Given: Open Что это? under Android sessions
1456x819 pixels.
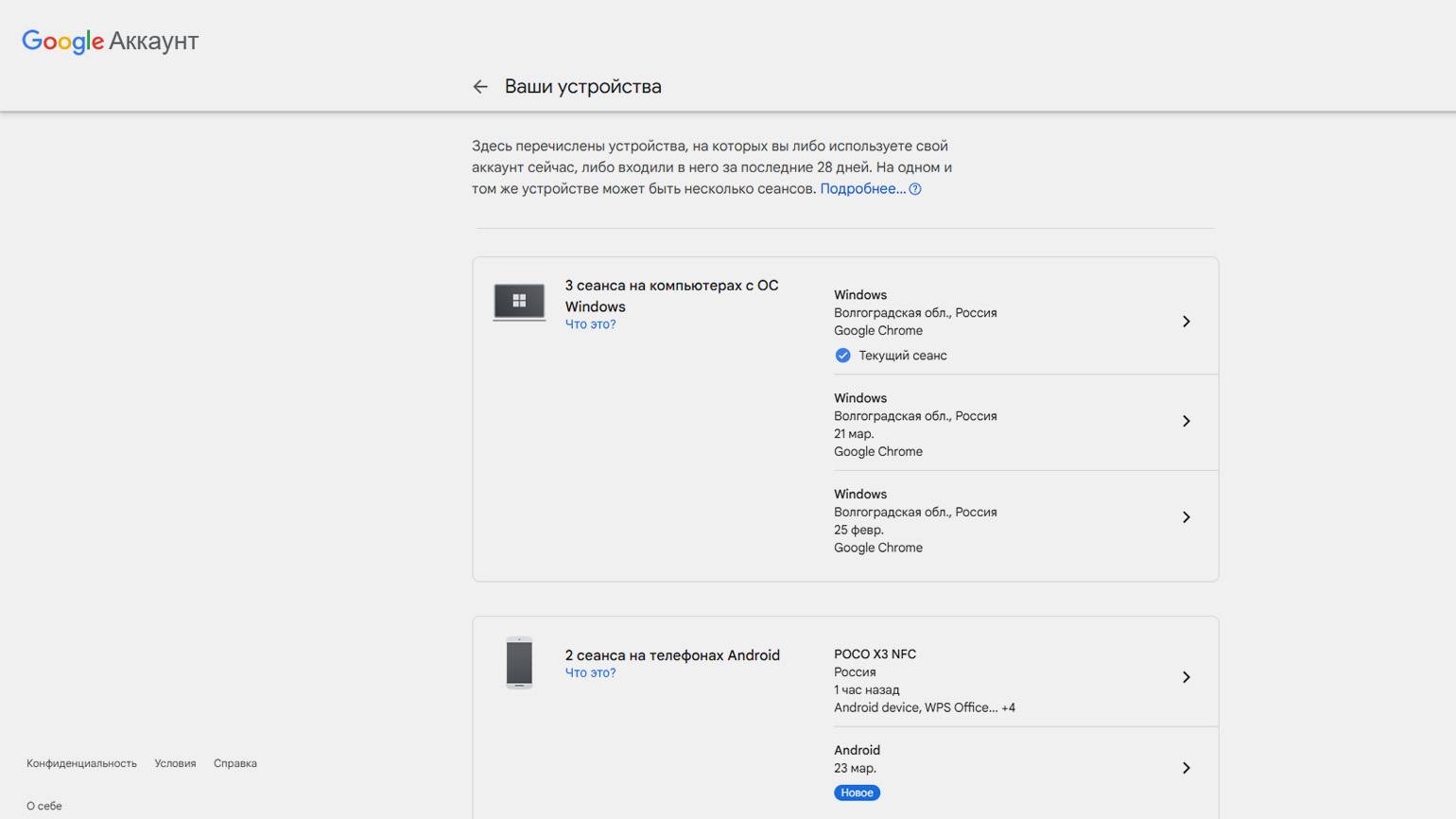Looking at the screenshot, I should (590, 673).
